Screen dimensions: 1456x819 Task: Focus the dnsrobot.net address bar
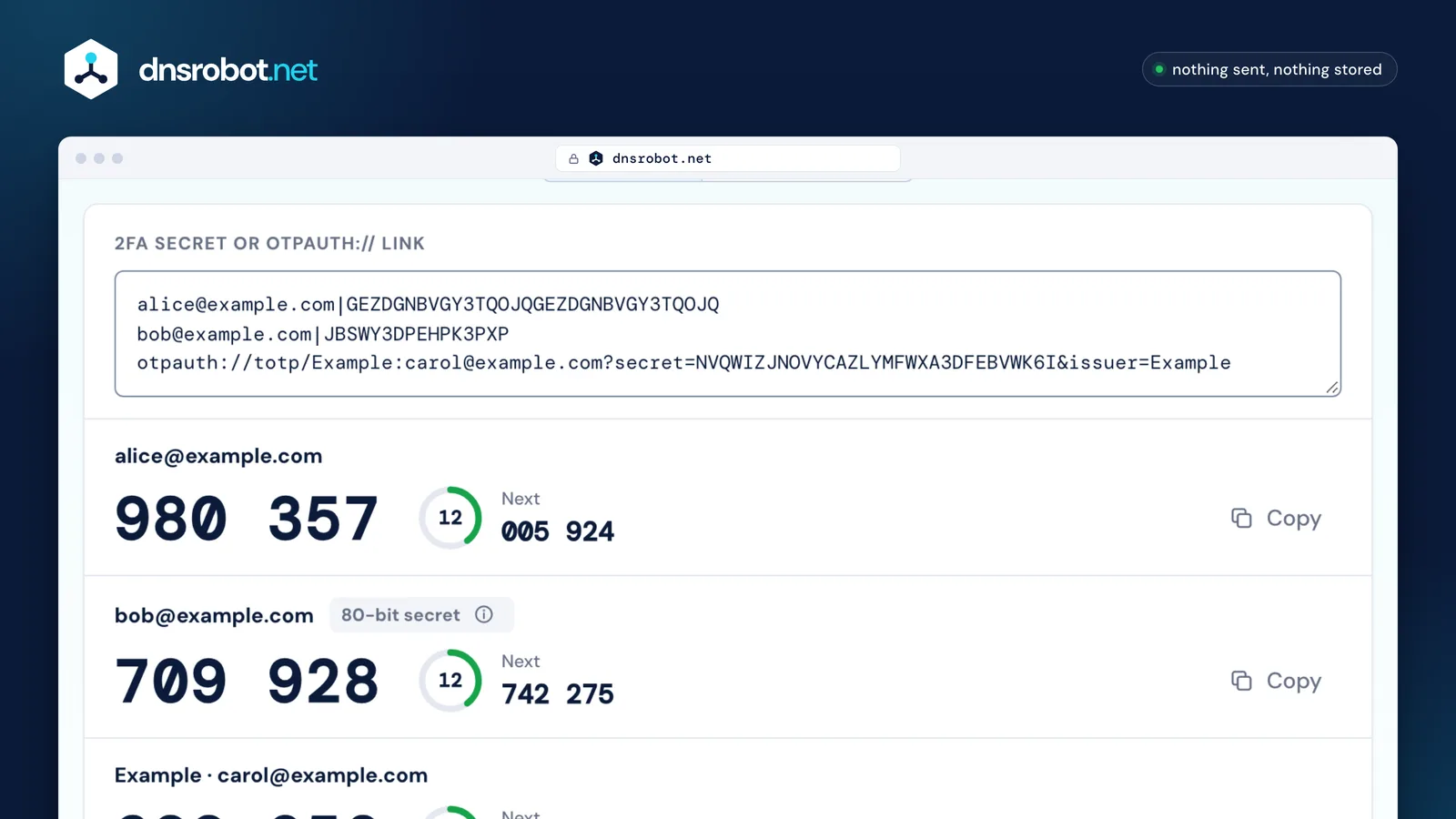click(x=728, y=158)
